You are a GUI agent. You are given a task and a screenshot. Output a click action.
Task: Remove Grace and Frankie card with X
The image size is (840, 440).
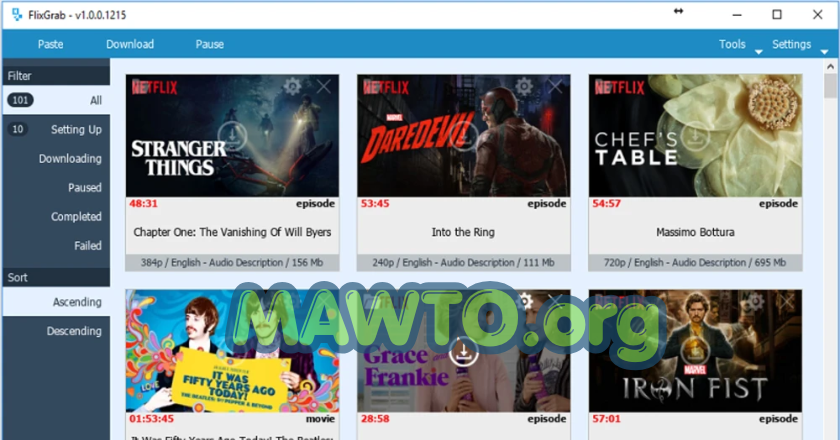(555, 301)
